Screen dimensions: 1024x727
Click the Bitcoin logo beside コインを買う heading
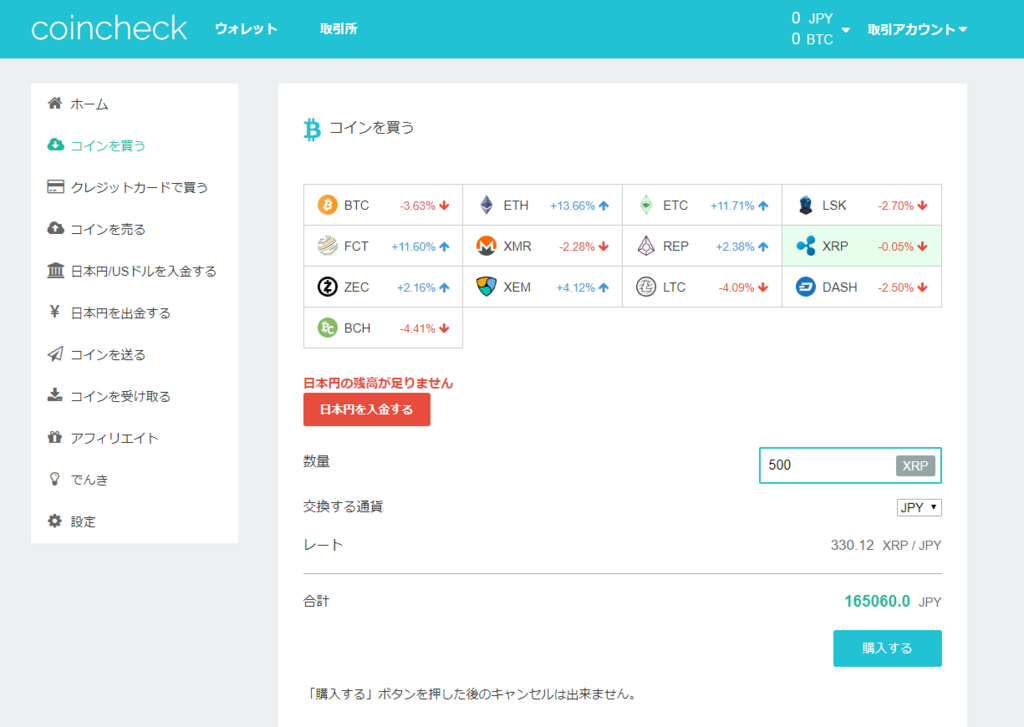312,129
